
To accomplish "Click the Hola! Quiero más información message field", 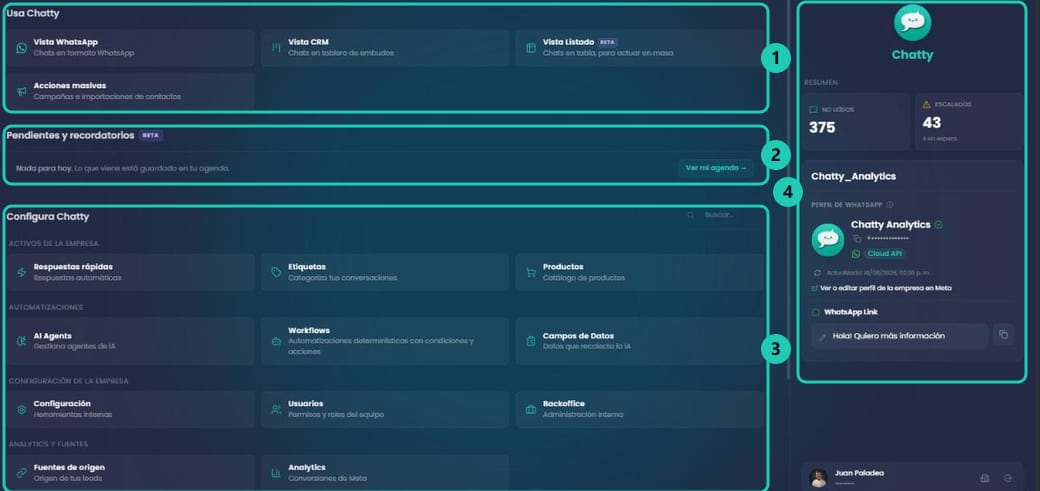I will (900, 336).
